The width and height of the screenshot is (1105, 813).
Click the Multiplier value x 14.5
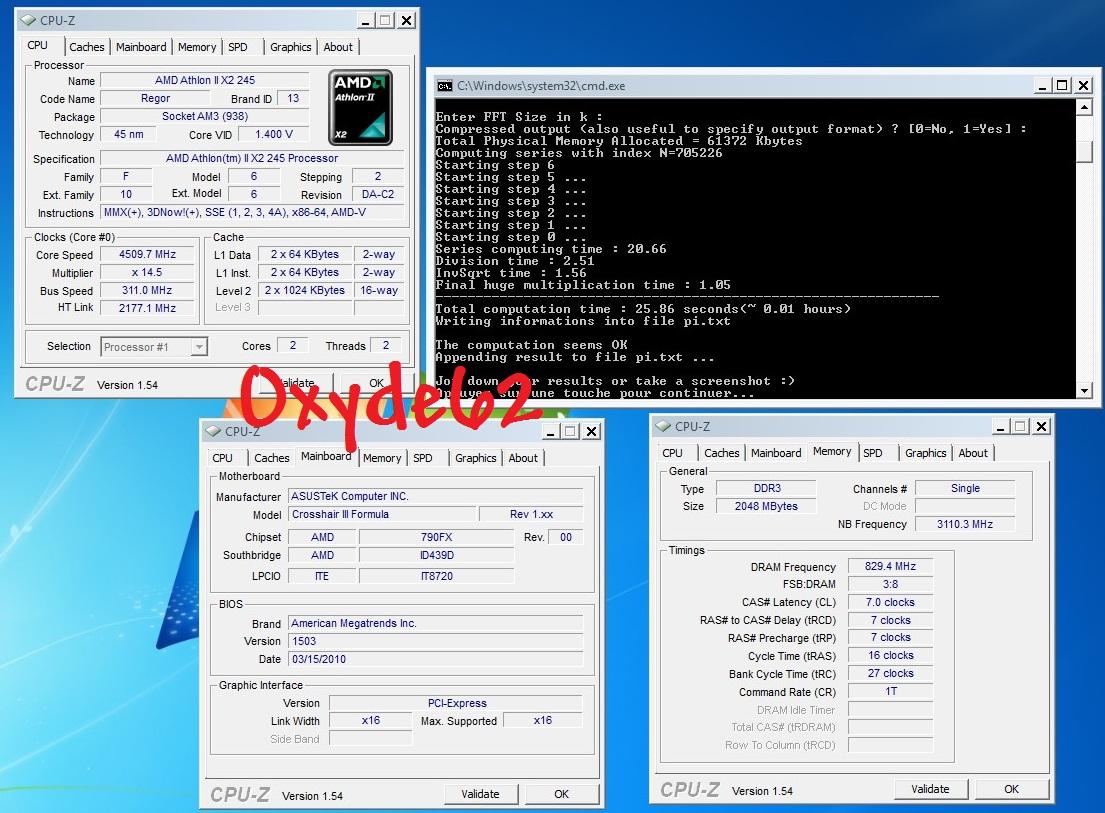click(147, 272)
